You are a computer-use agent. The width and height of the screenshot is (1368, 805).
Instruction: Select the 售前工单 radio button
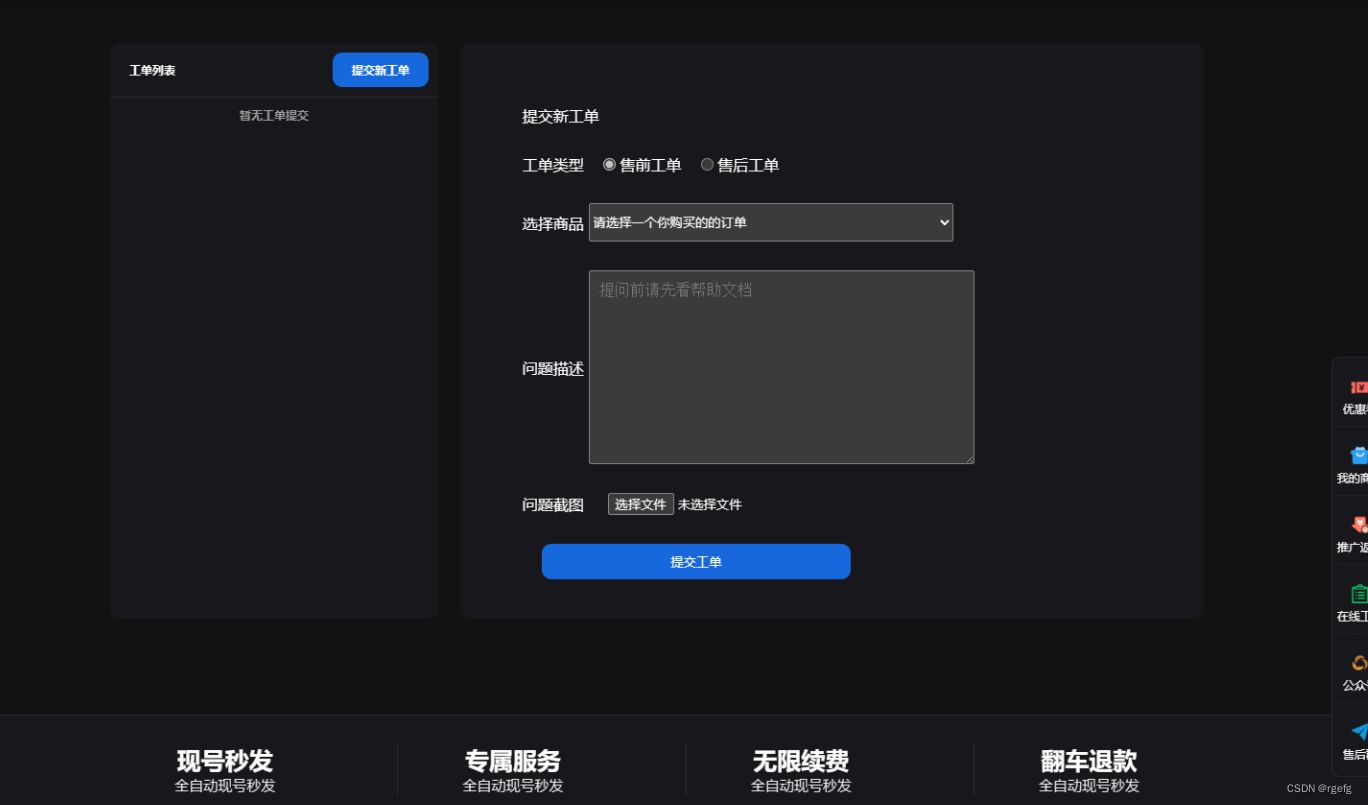pos(610,164)
